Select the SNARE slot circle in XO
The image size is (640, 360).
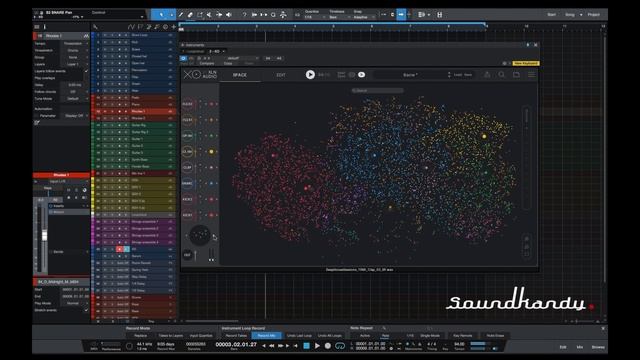[x=187, y=183]
